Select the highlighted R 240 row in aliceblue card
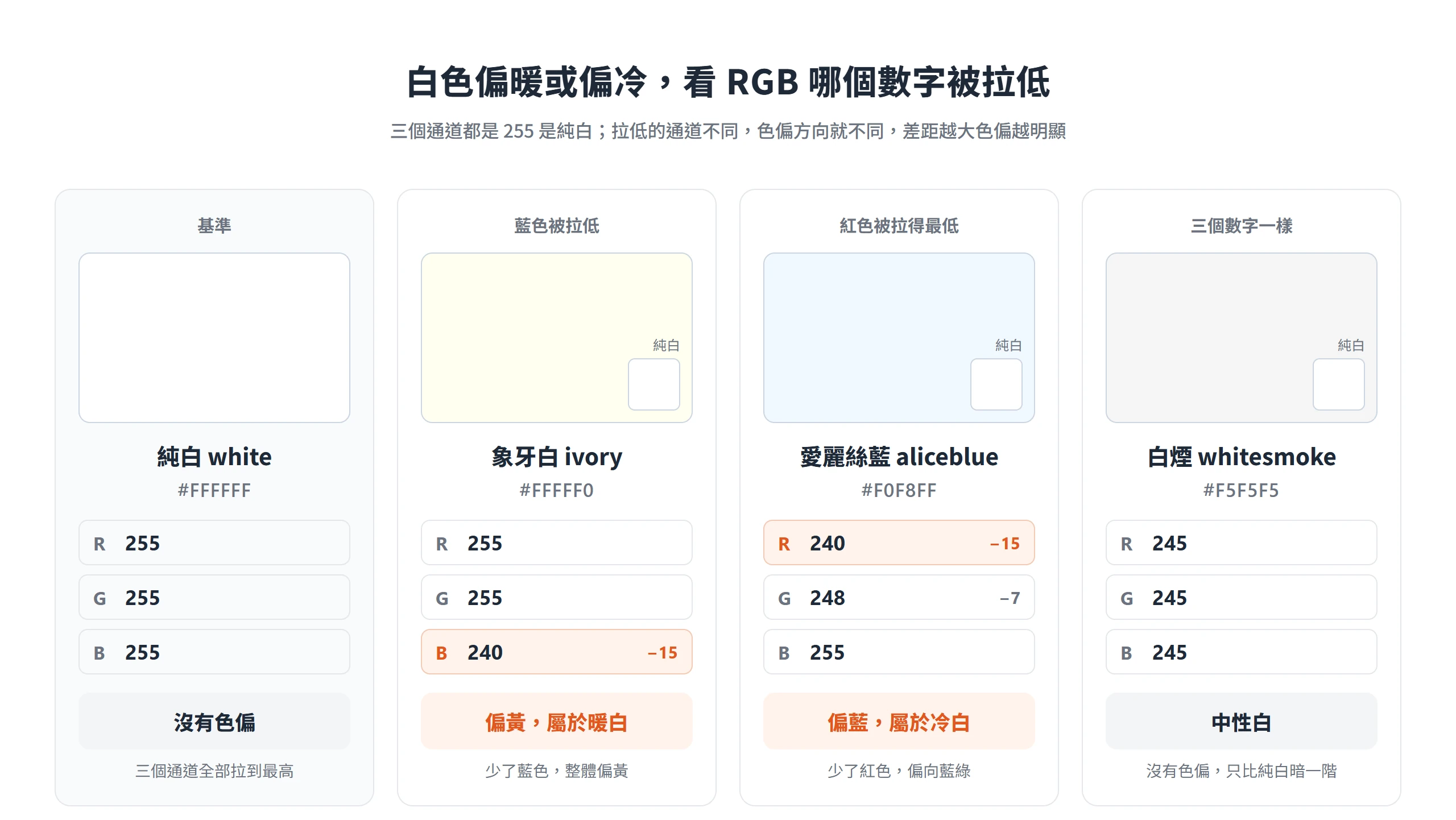The width and height of the screenshot is (1456, 820). [899, 542]
